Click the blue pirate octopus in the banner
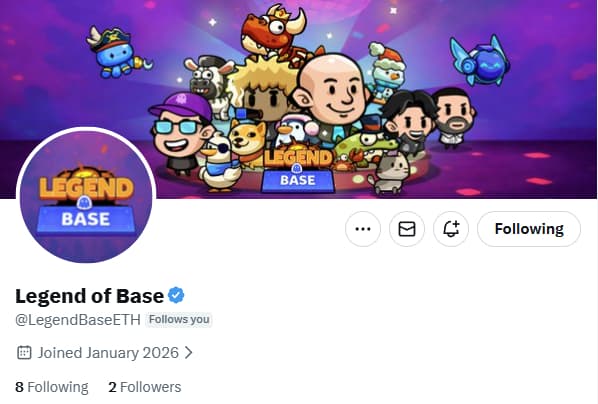 116,52
